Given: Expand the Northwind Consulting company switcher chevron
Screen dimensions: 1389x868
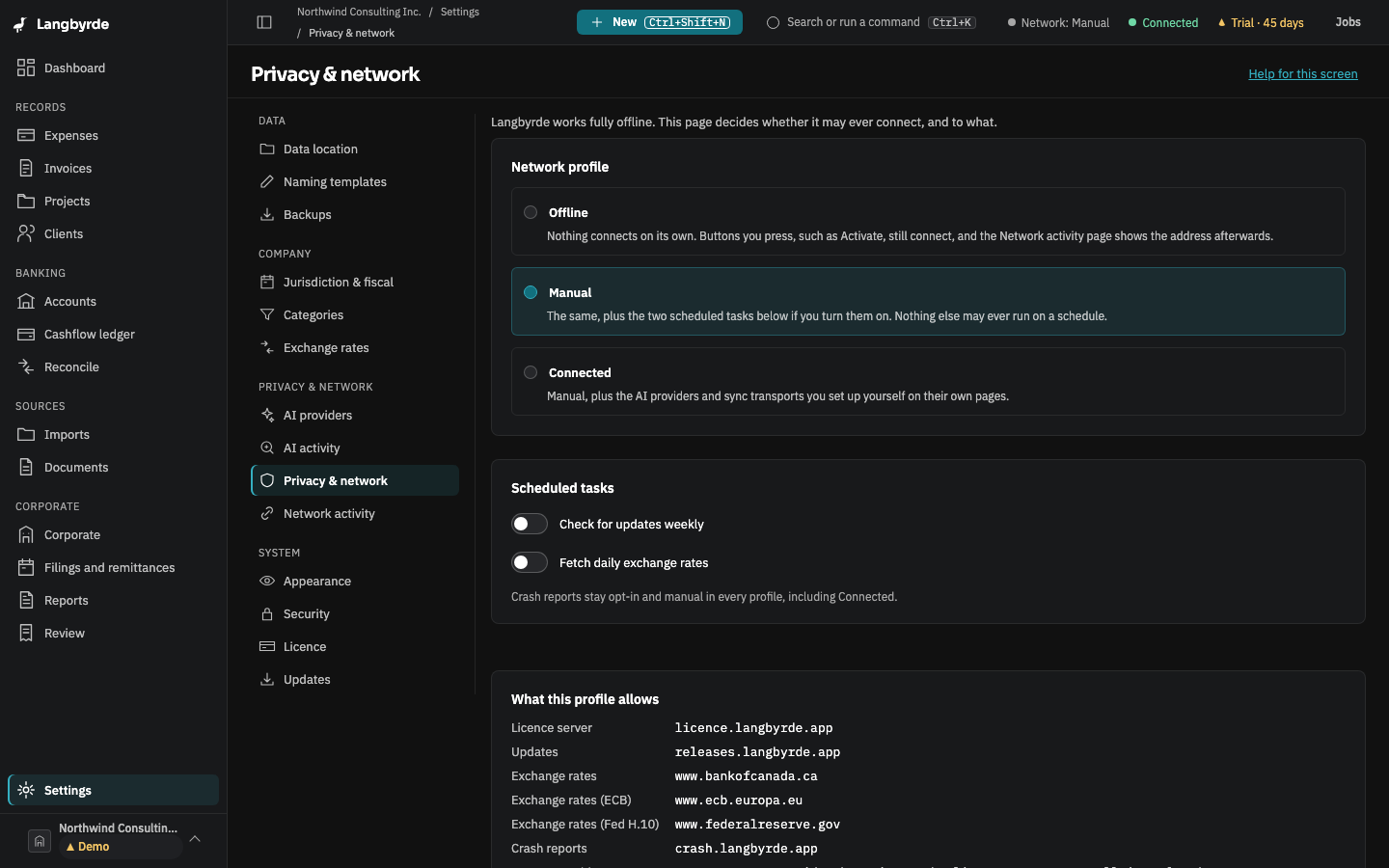Looking at the screenshot, I should (x=195, y=838).
